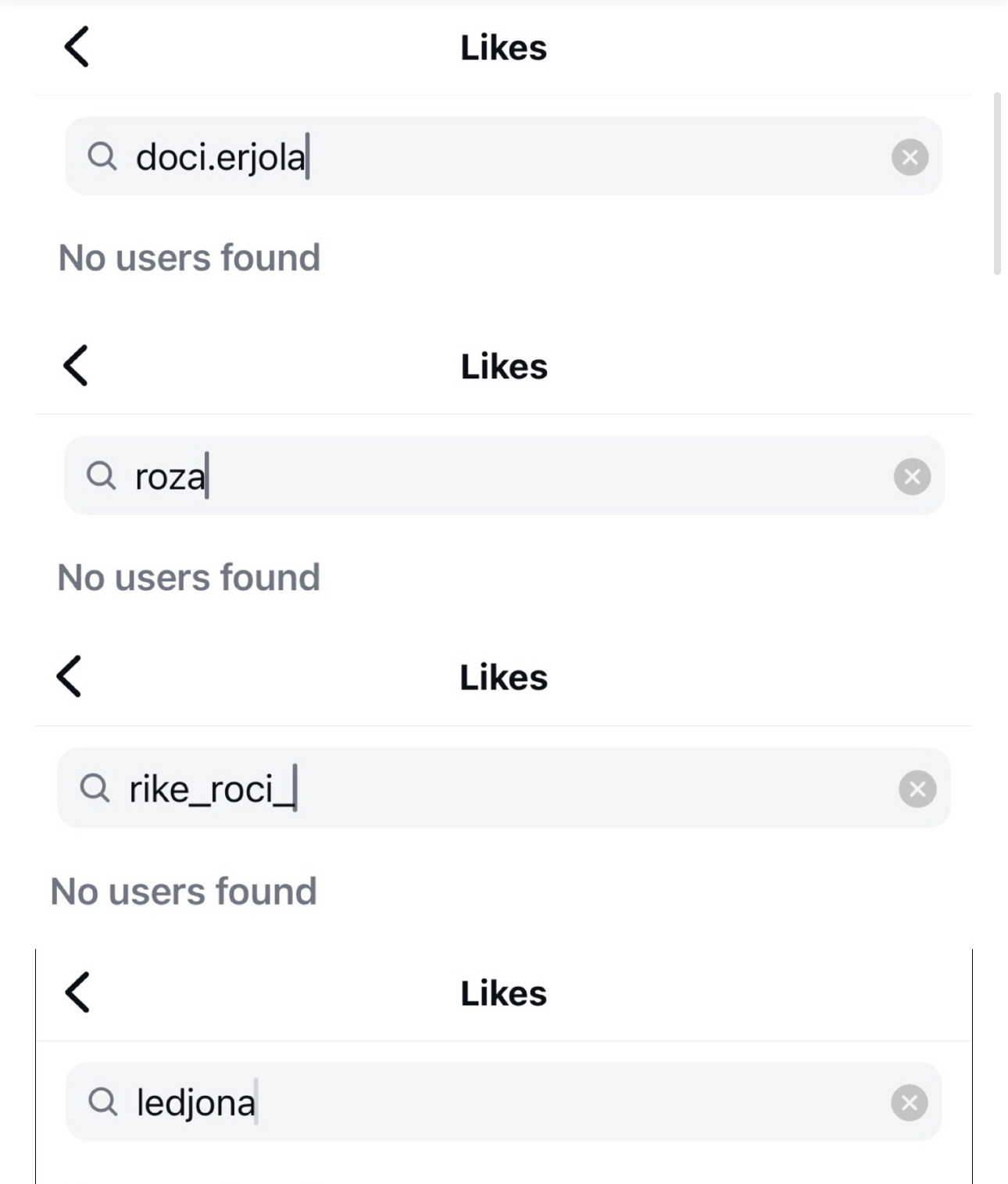Tap back arrow above the roza search
The height and width of the screenshot is (1184, 1008).
tap(76, 366)
